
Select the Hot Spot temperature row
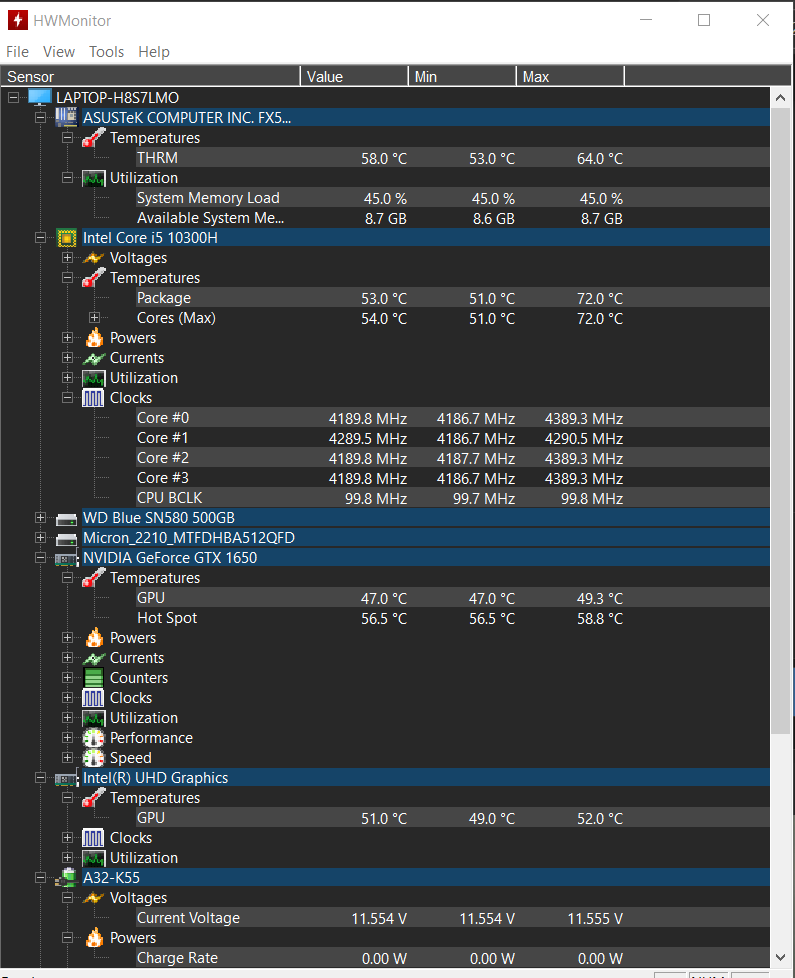coord(453,617)
